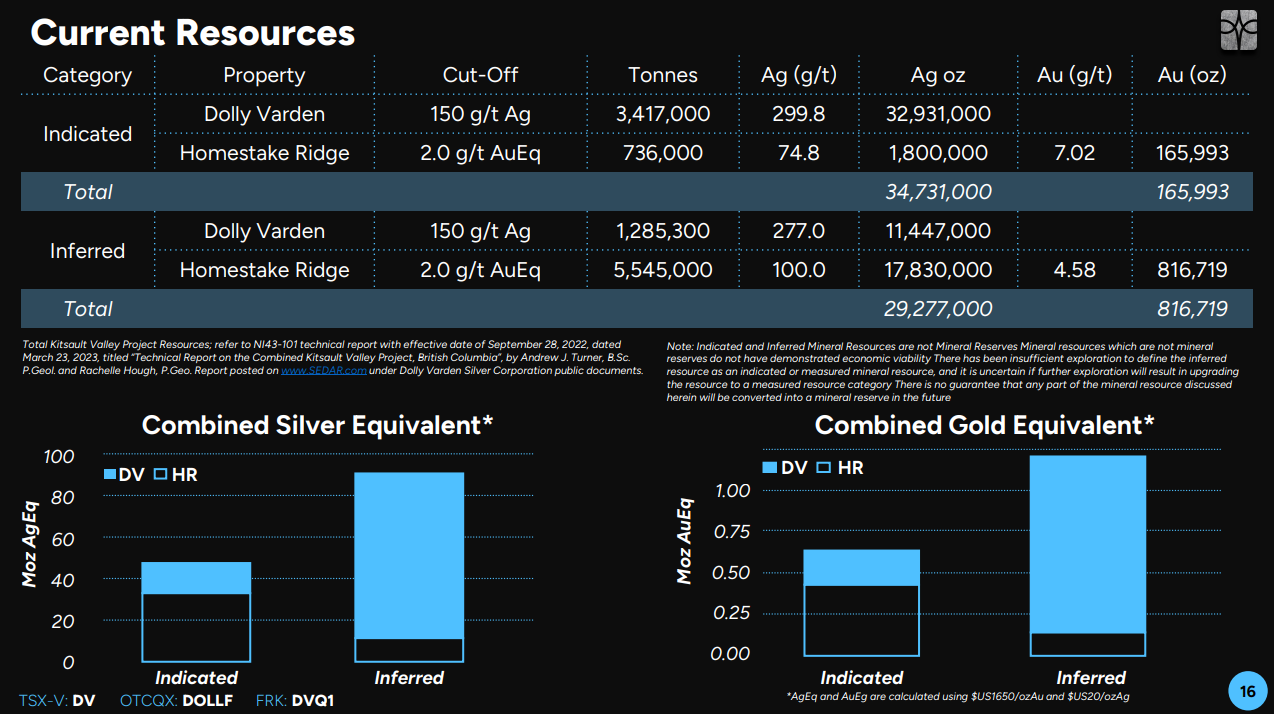The image size is (1274, 714).
Task: Click the "OTCQX: DOLLF" ticker text
Action: tap(176, 700)
